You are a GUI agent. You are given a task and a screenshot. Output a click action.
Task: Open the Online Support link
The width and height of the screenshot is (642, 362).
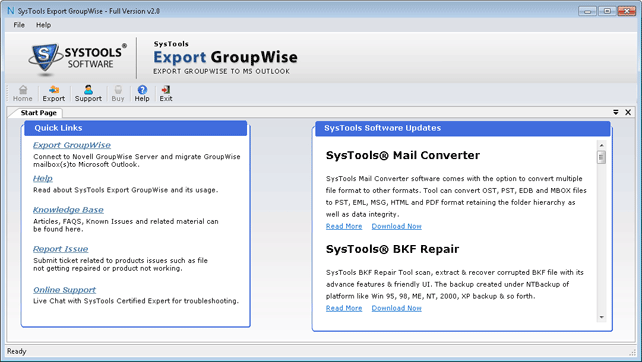pyautogui.click(x=64, y=290)
